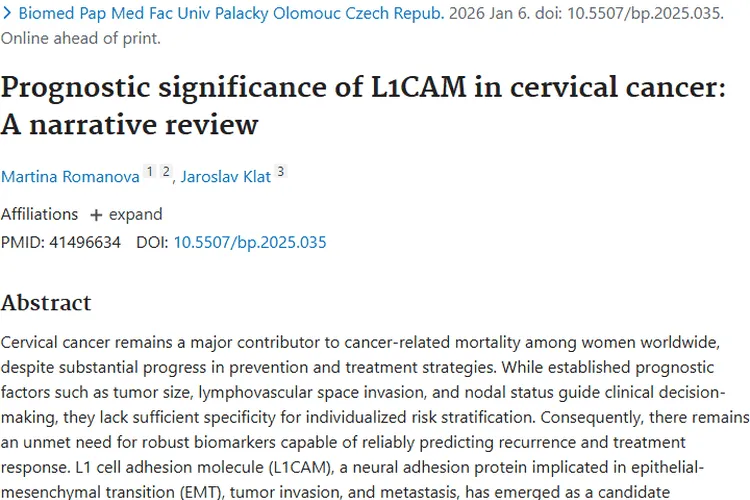Click the PMID number 41496634
This screenshot has height=500, width=750.
click(x=85, y=242)
